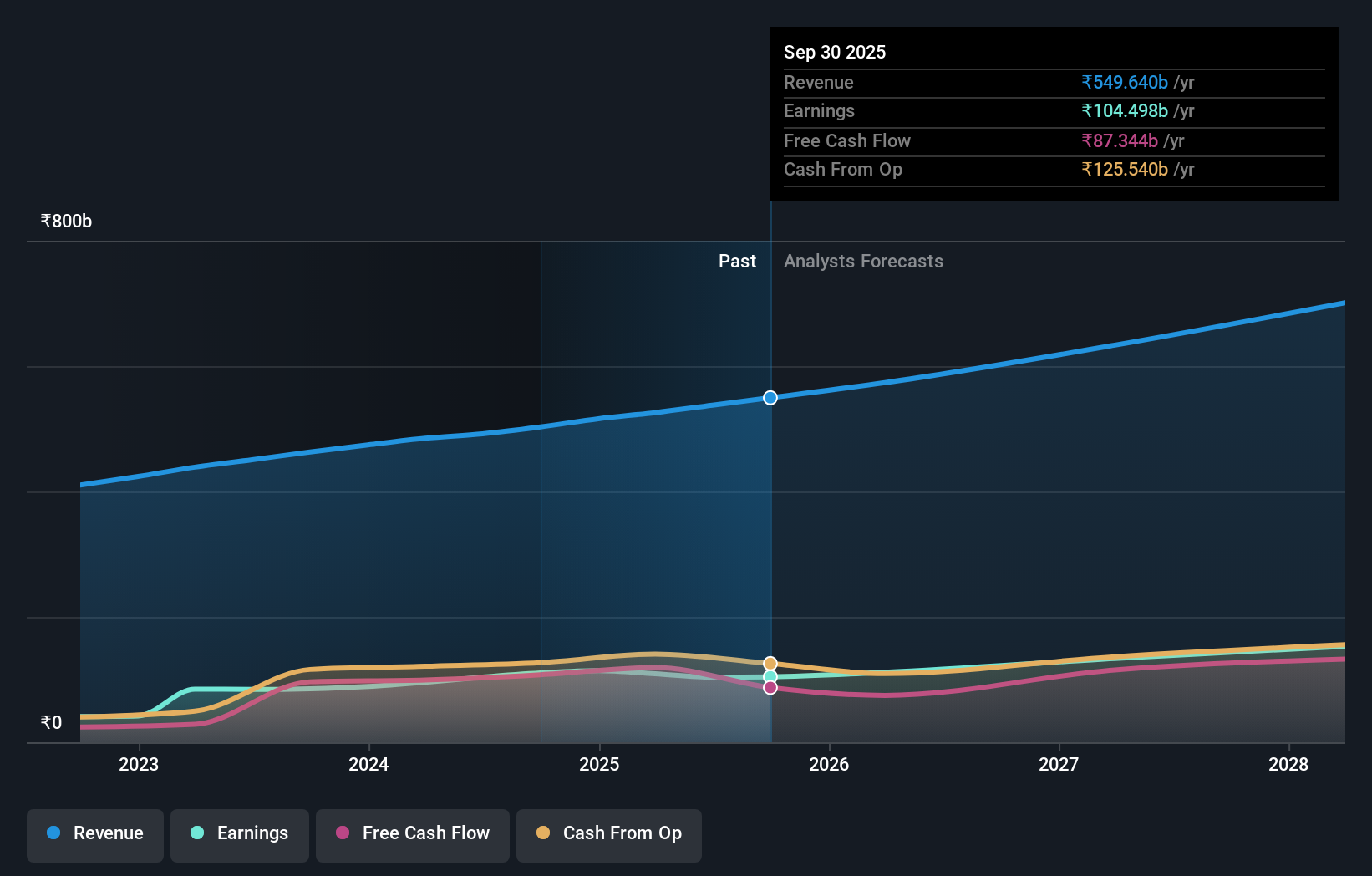The image size is (1372, 876).
Task: Click the teal Earnings marker on the chart
Action: (x=770, y=675)
